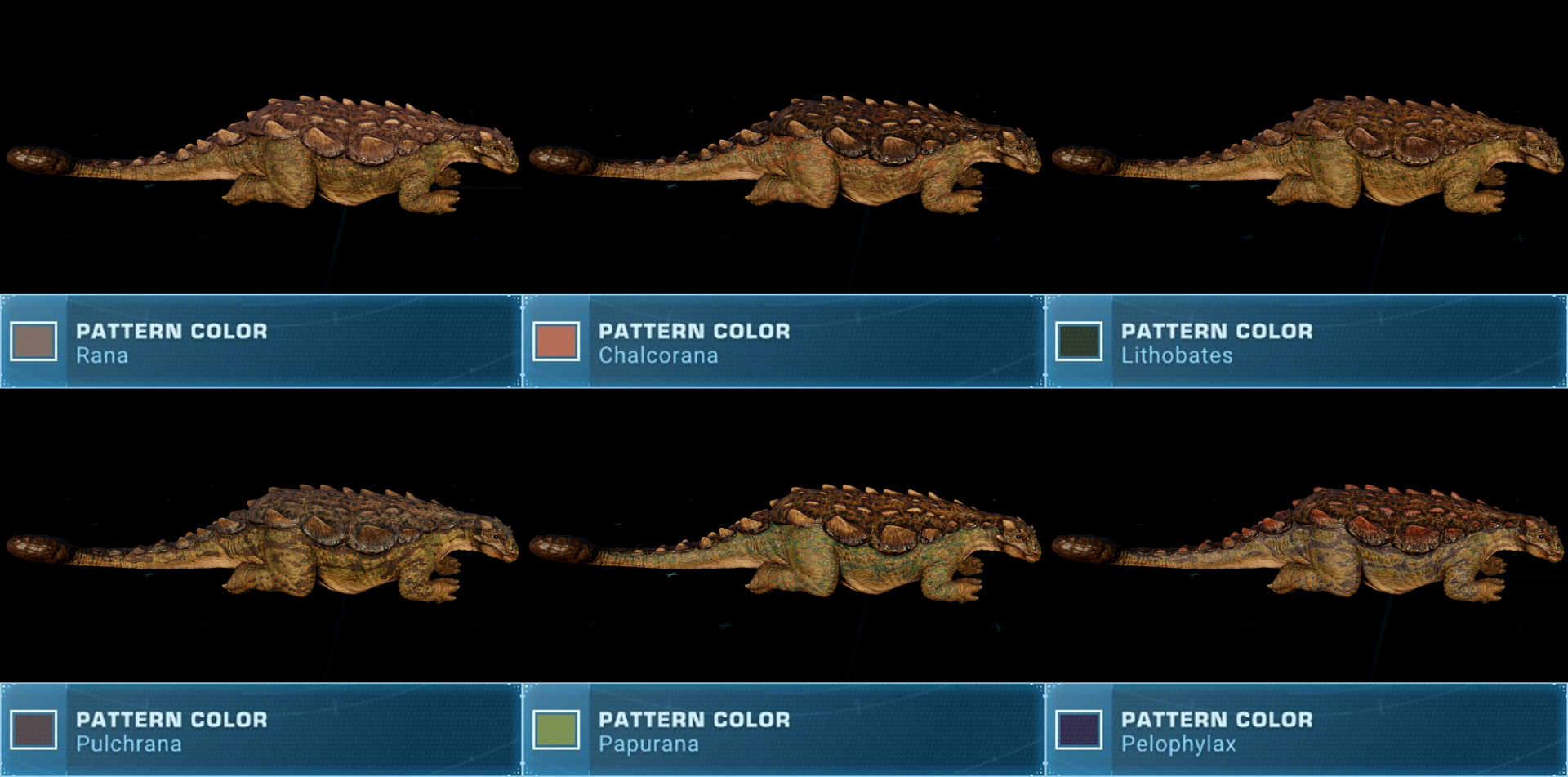Click the Chalcorana pattern name text
This screenshot has width=1568, height=777.
658,355
